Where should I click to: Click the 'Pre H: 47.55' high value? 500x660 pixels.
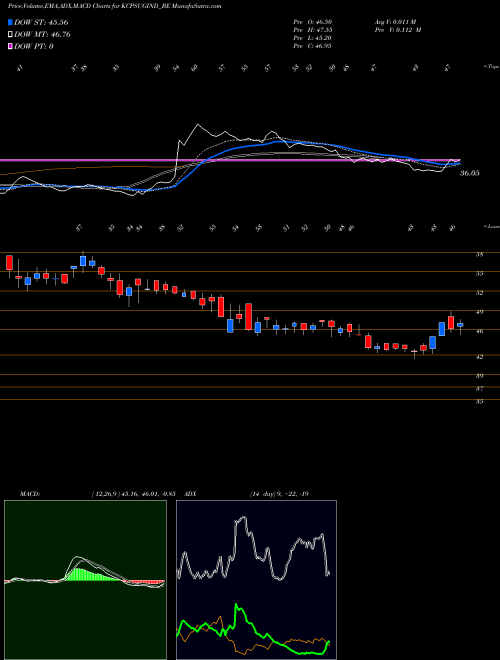[312, 30]
